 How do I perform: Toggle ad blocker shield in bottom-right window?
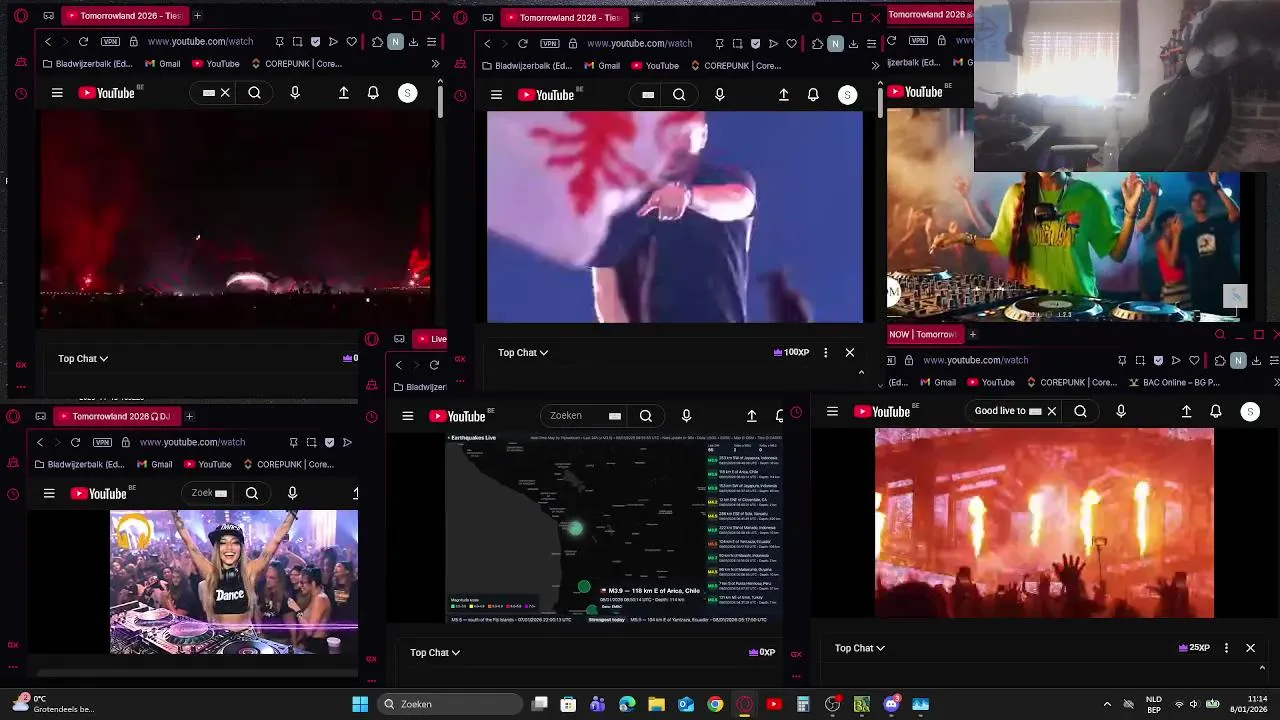[1158, 360]
